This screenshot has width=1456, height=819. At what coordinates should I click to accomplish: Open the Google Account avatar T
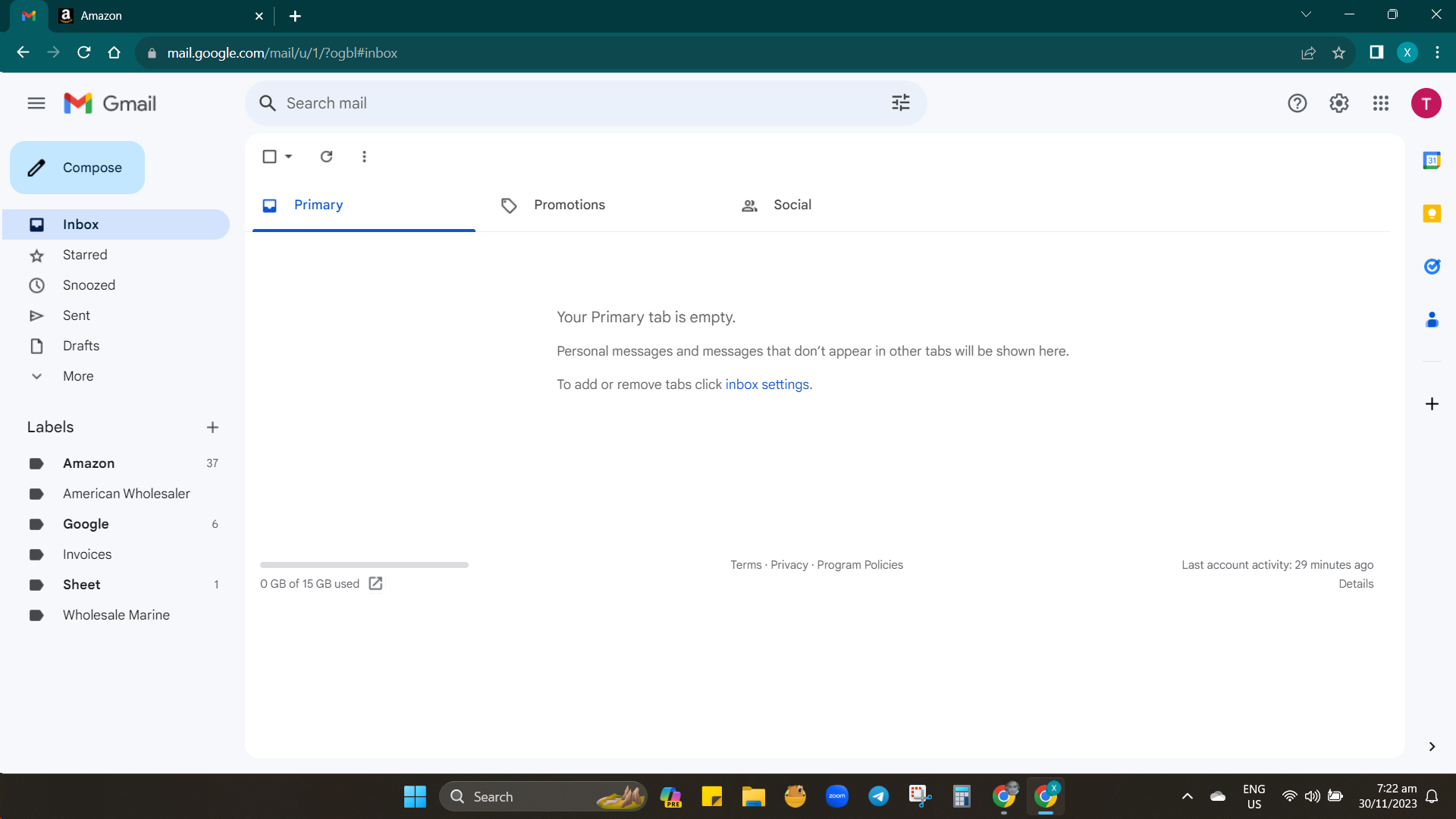pyautogui.click(x=1426, y=103)
